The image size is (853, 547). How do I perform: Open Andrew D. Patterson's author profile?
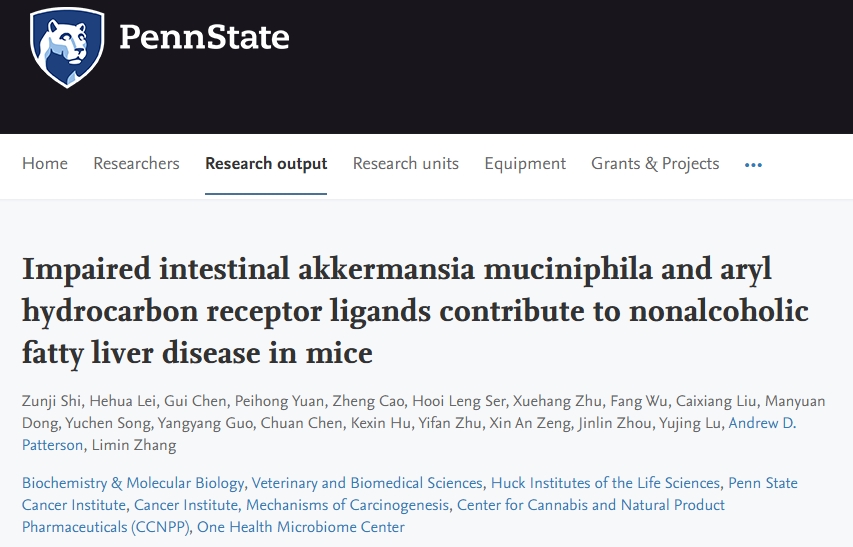[762, 423]
